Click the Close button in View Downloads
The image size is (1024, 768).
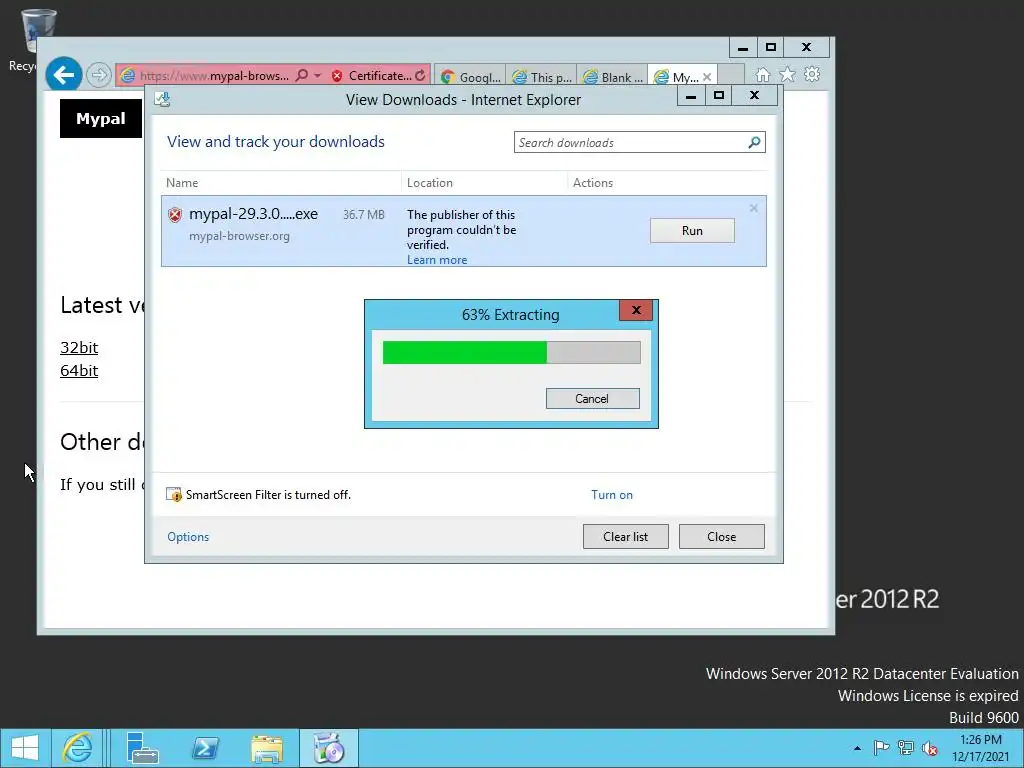(x=722, y=537)
